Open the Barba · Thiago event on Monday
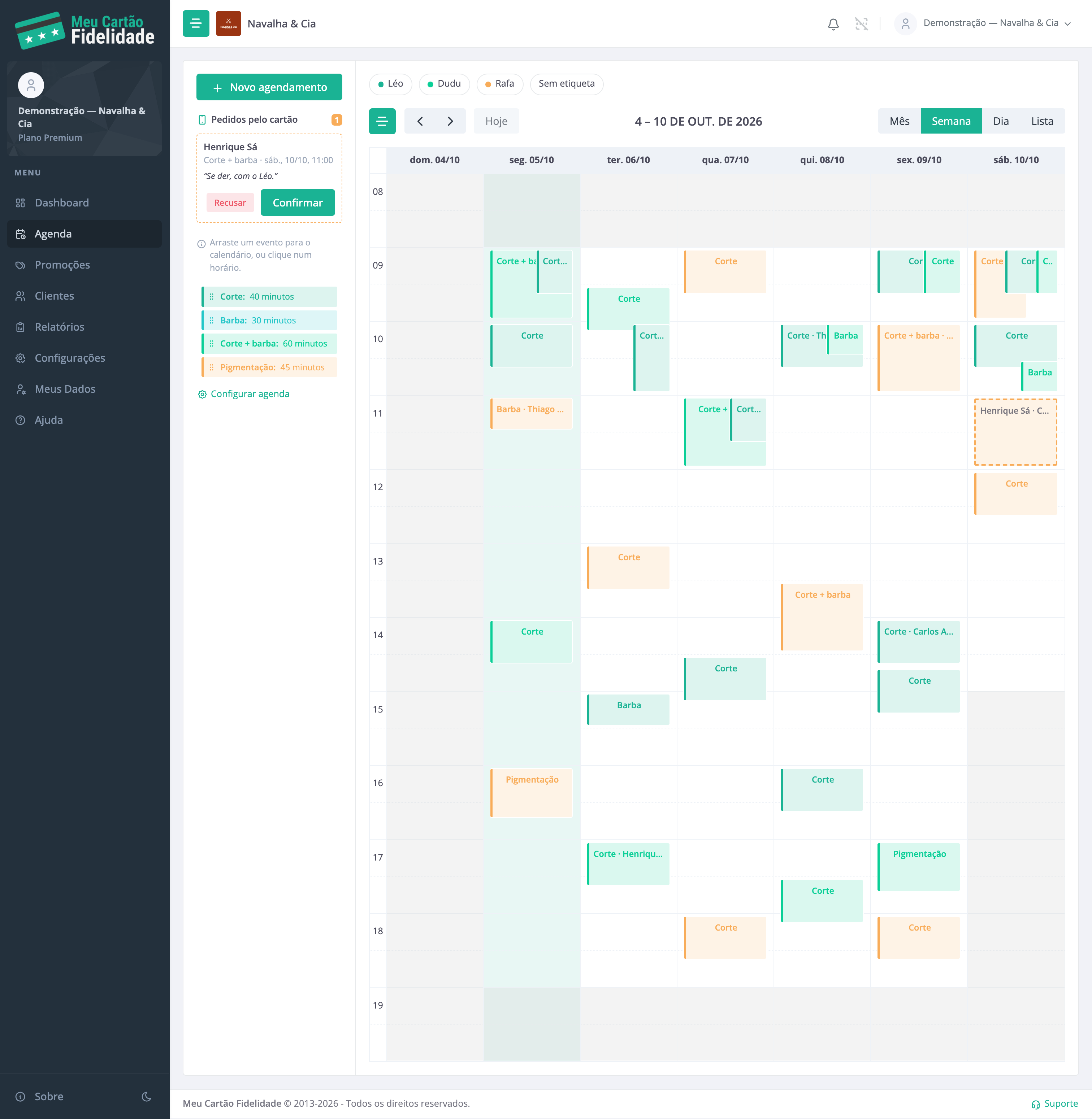 [531, 413]
